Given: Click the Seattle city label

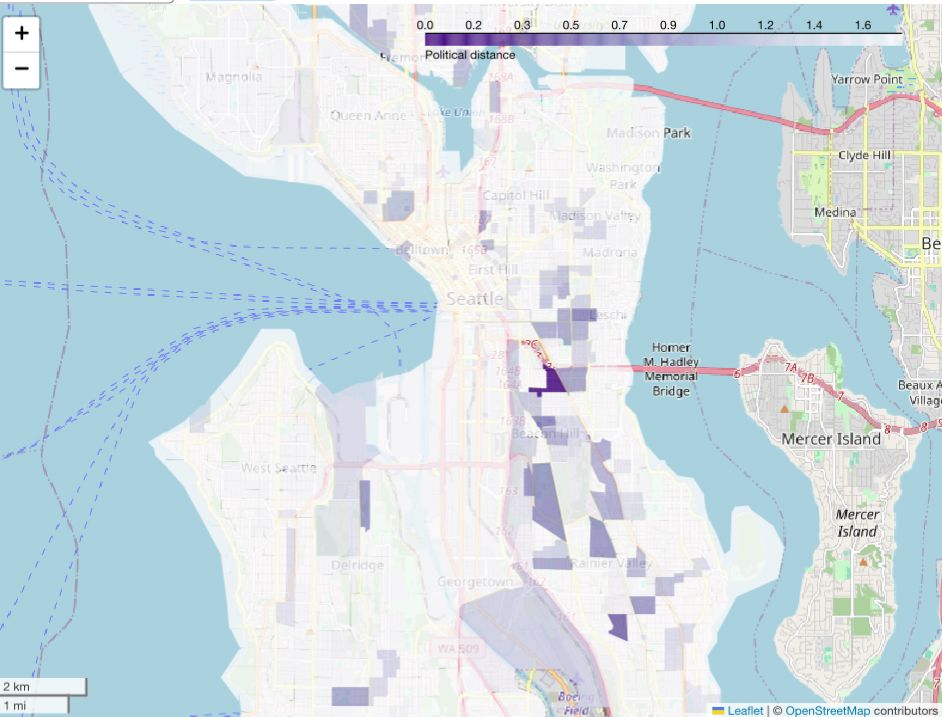Looking at the screenshot, I should coord(475,299).
